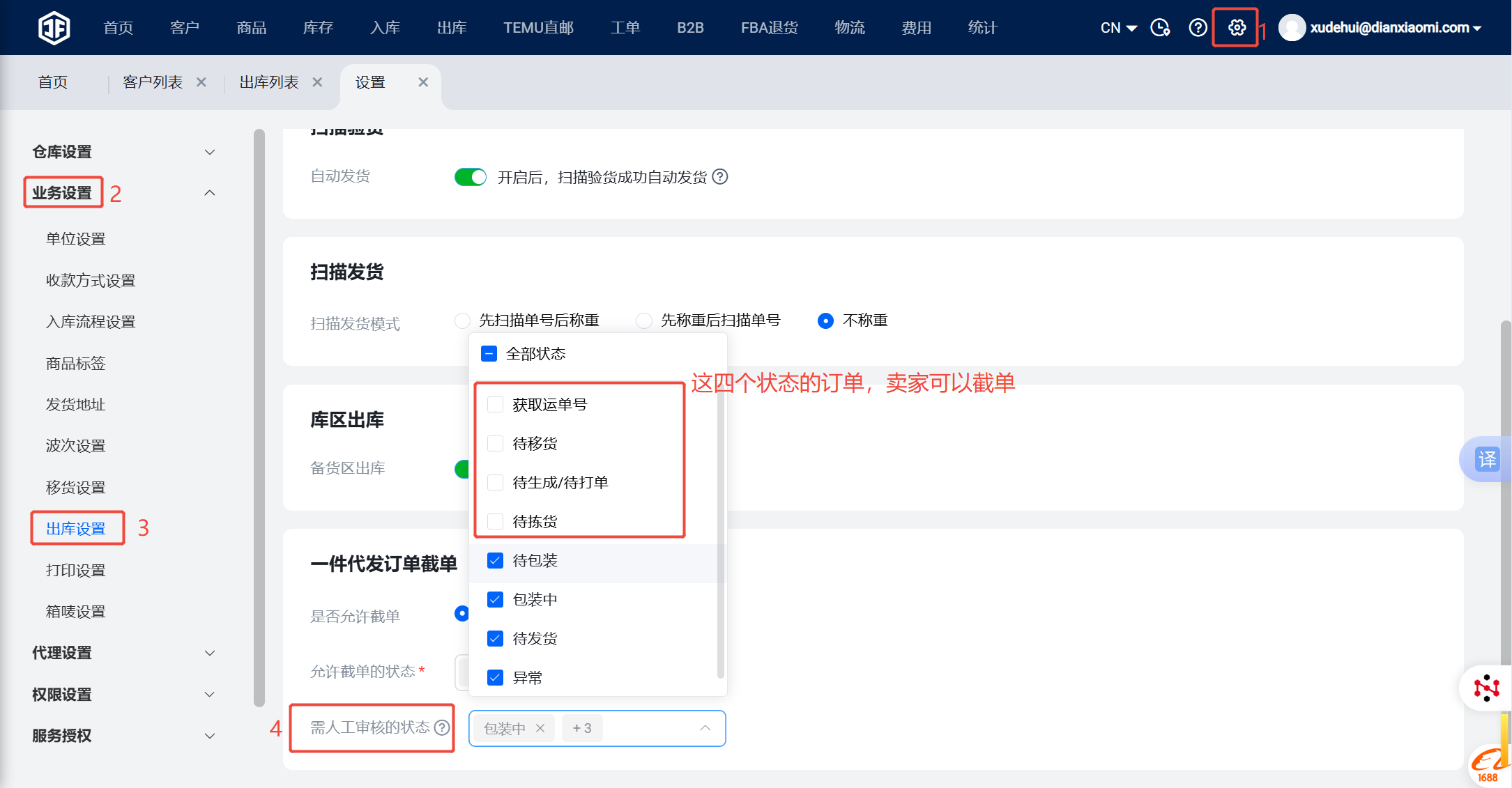
Task: Check the 待移货 option
Action: 496,444
